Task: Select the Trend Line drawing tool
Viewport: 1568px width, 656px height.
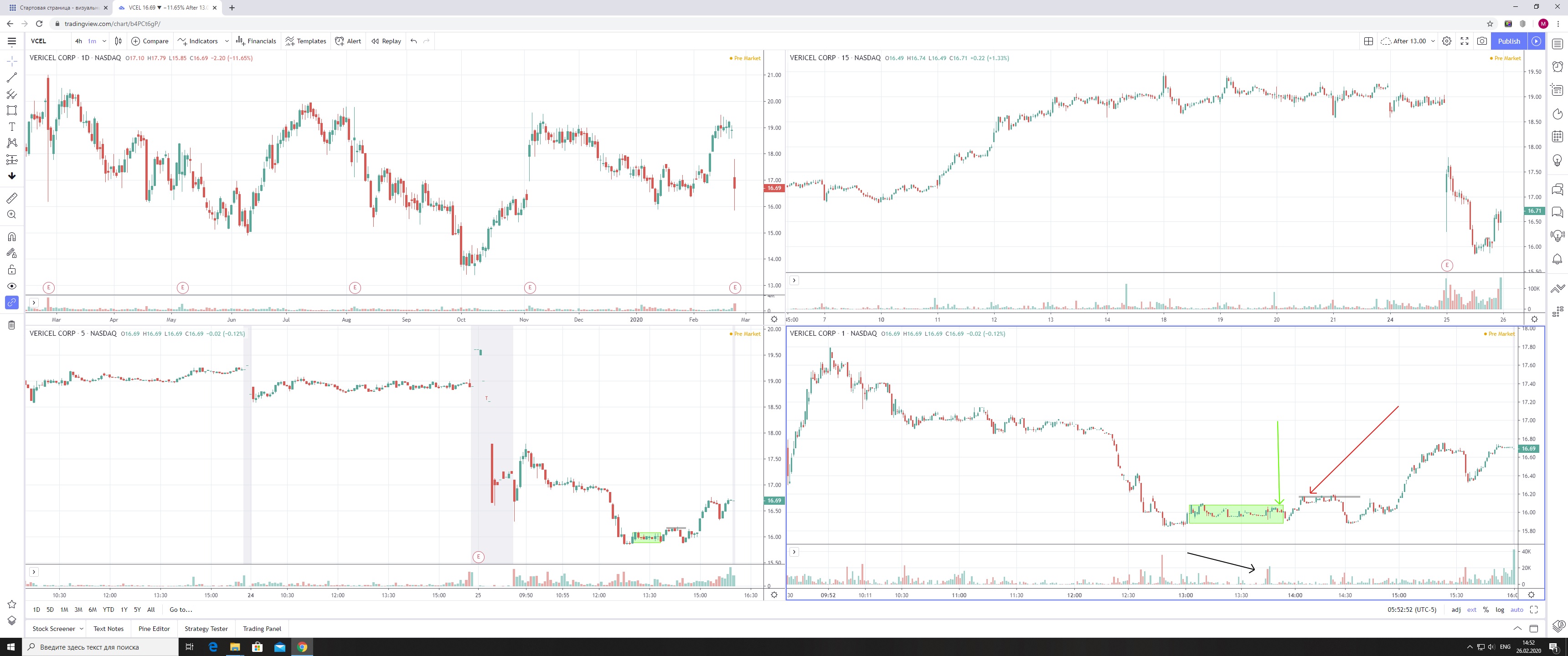Action: click(x=11, y=77)
